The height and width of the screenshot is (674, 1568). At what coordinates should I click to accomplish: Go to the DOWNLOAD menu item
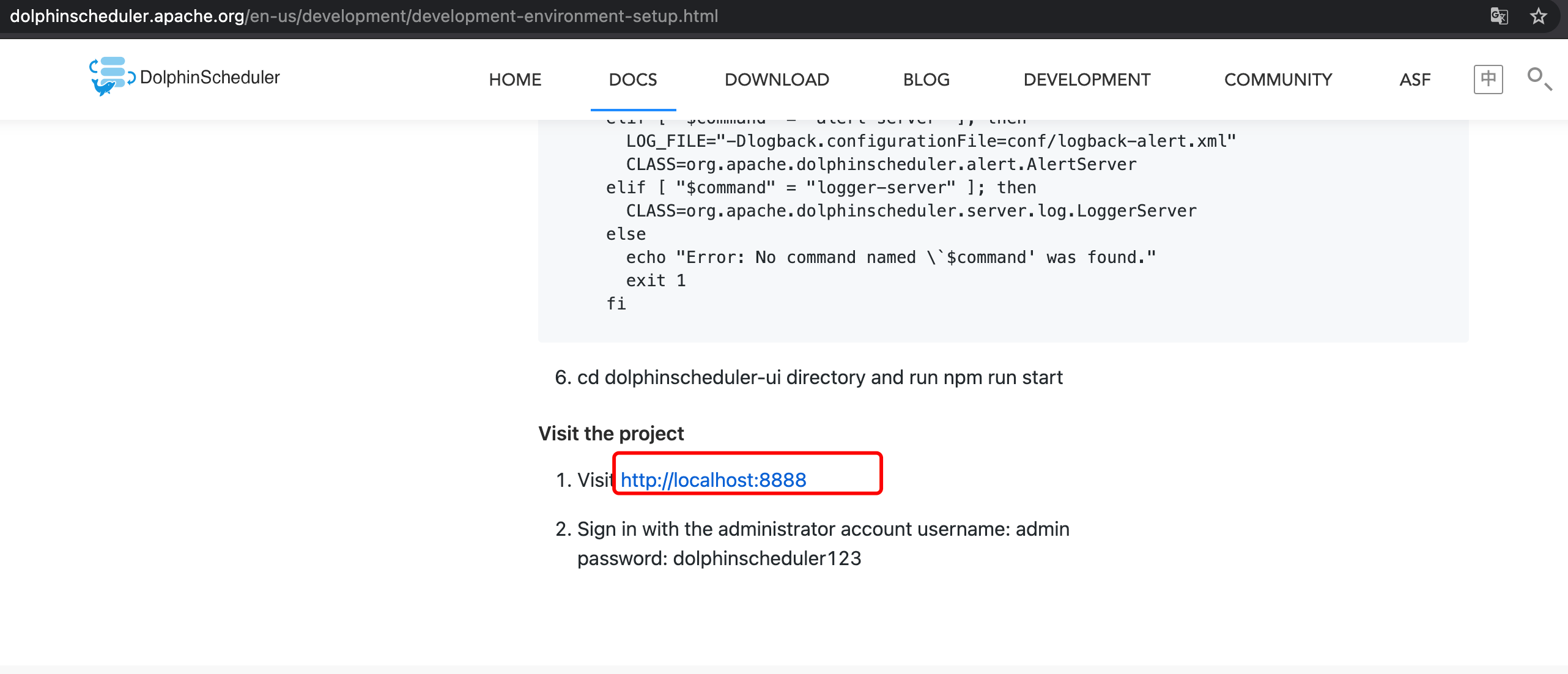[x=777, y=80]
